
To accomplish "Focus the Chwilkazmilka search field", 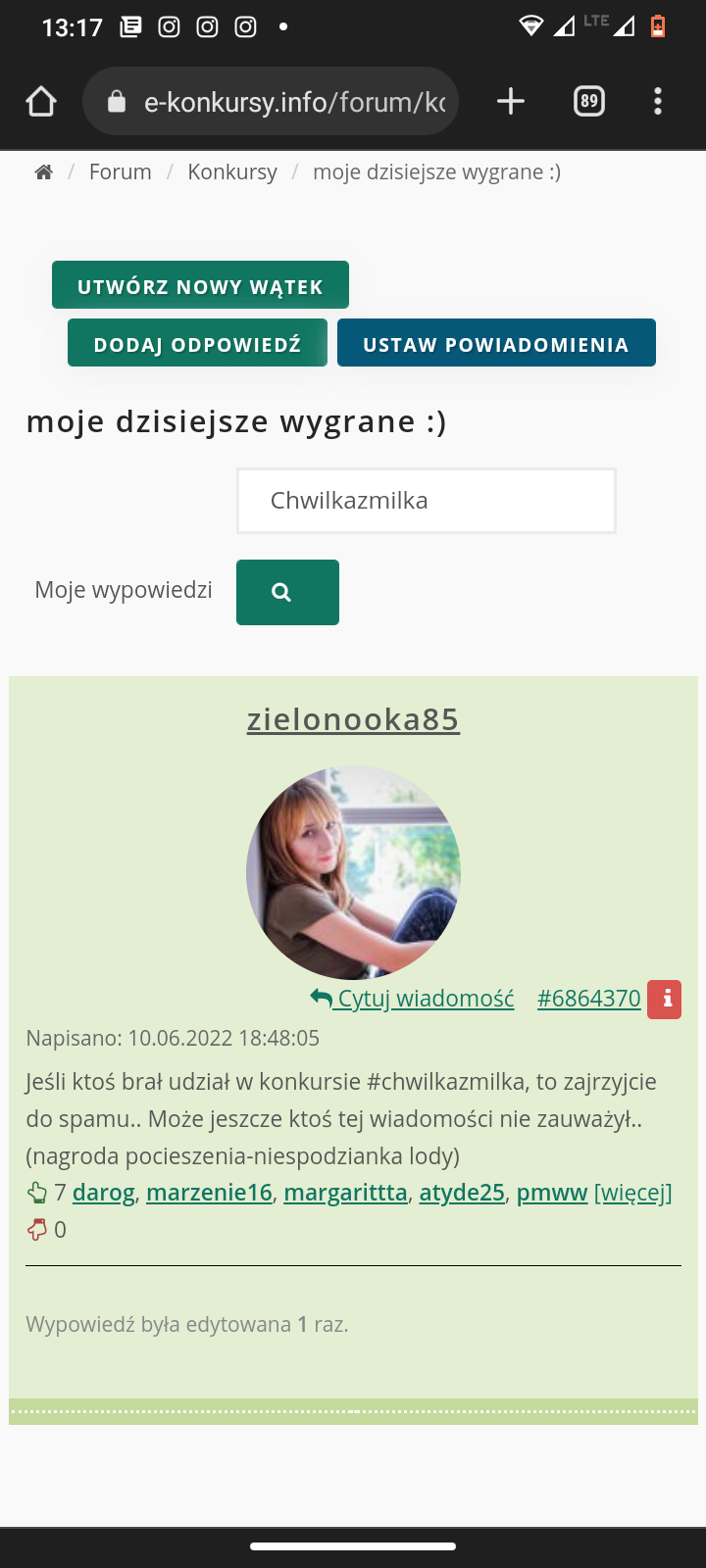I will 427,501.
